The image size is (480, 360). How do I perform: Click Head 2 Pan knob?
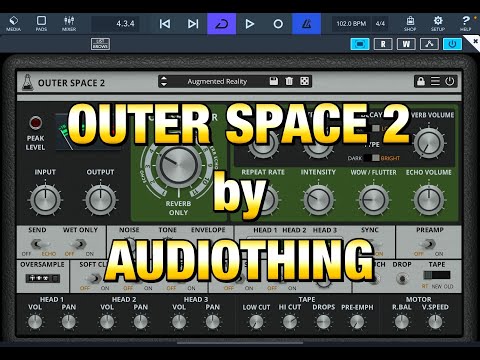pyautogui.click(x=141, y=322)
